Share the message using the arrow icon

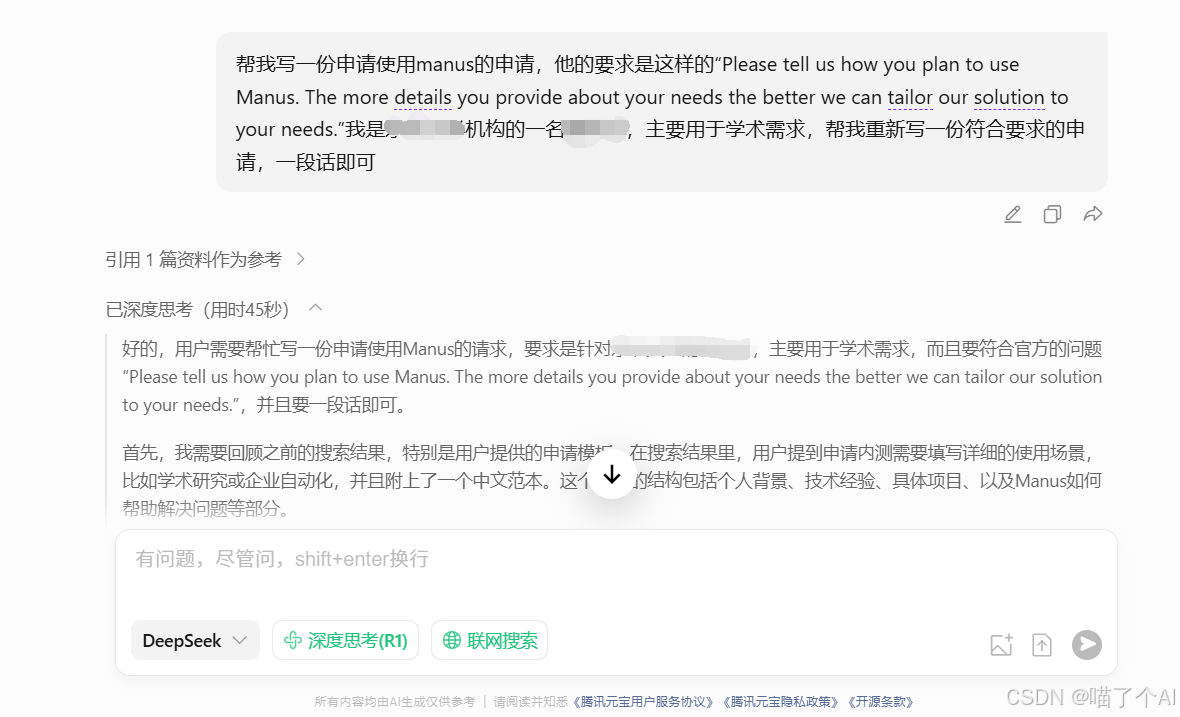[x=1093, y=215]
